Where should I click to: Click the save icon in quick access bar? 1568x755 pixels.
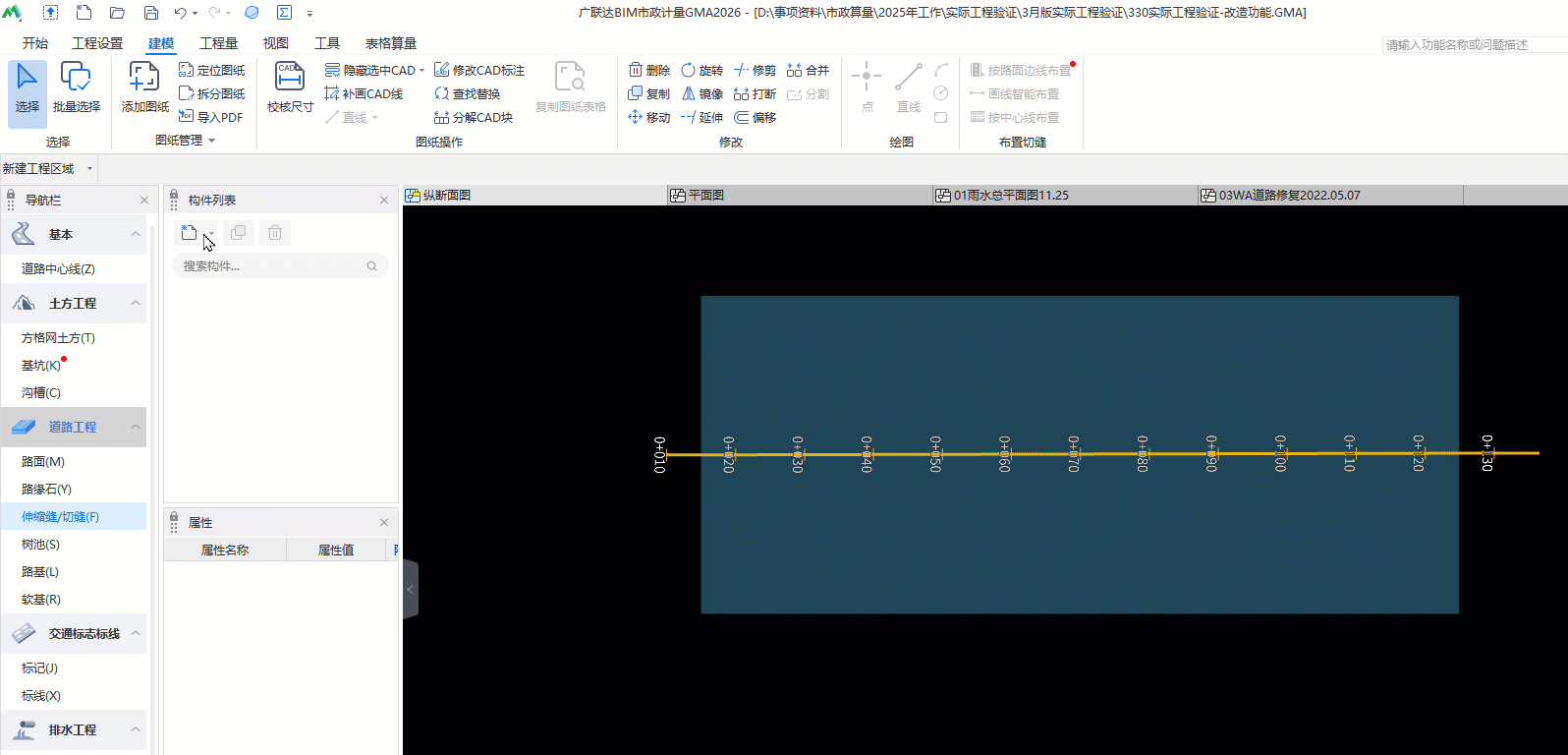(x=151, y=13)
